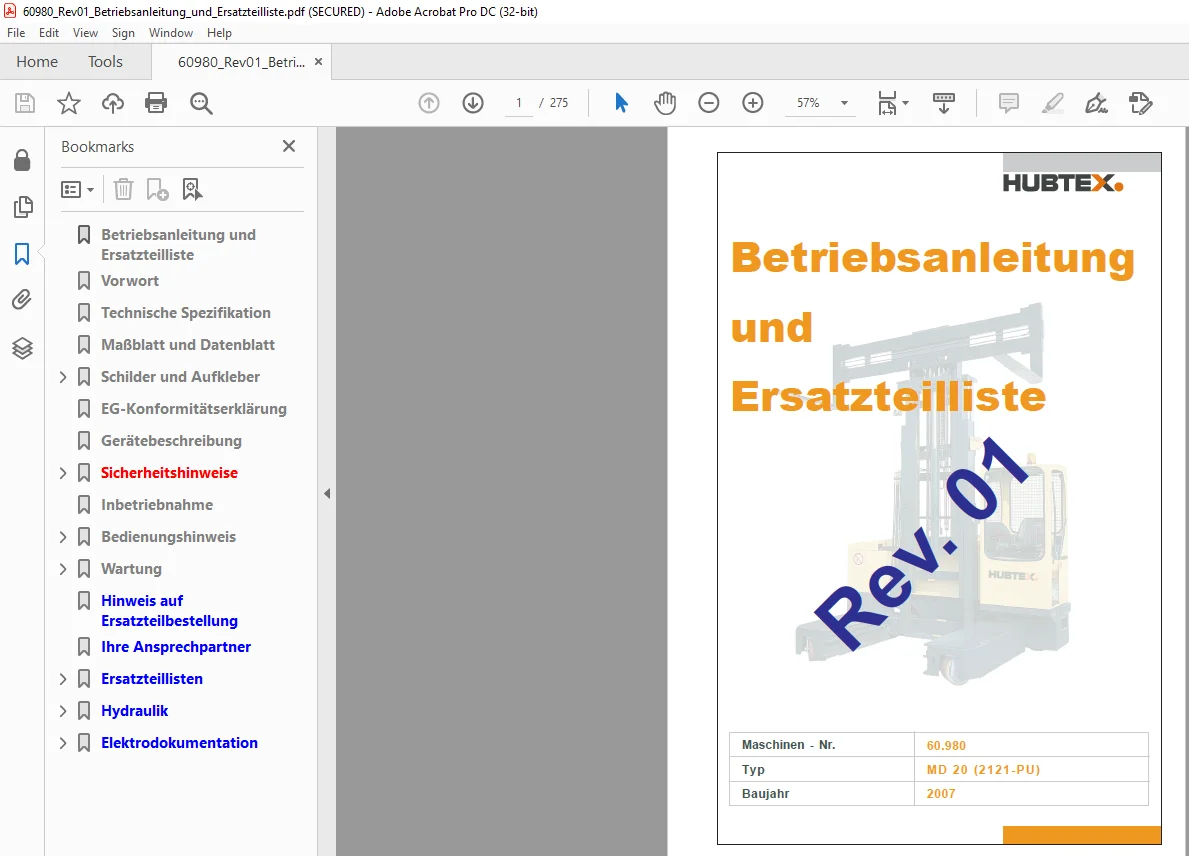Go to previous page arrow icon
The height and width of the screenshot is (856, 1189).
pos(429,103)
